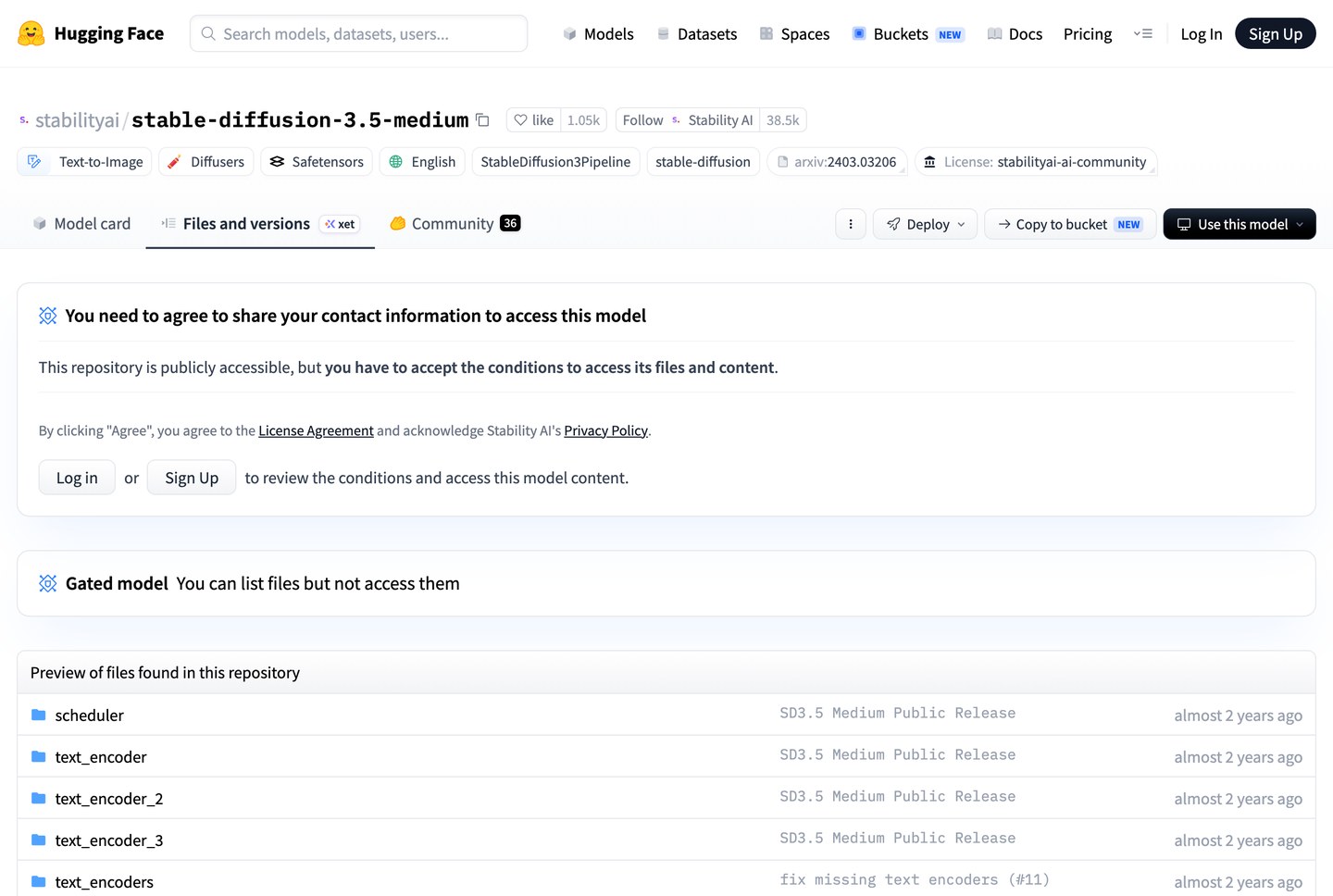Open the three-dot more options menu

851,224
